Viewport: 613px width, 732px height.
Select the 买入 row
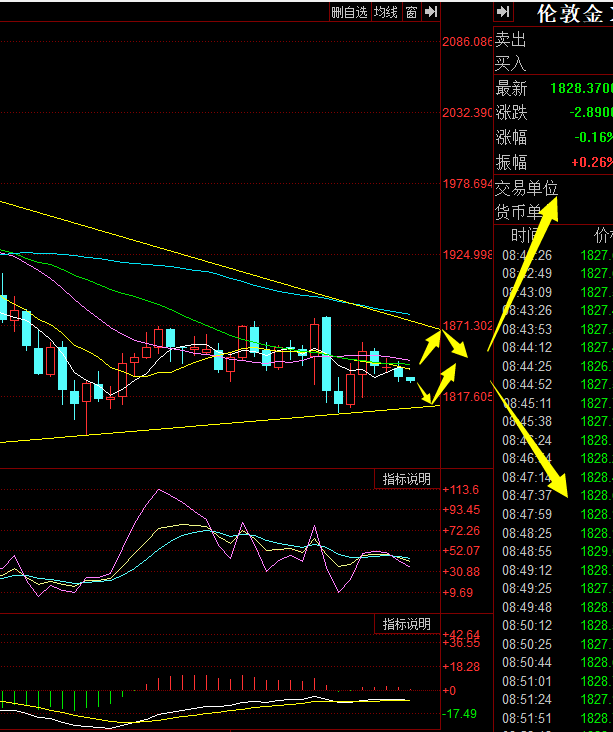pyautogui.click(x=553, y=63)
